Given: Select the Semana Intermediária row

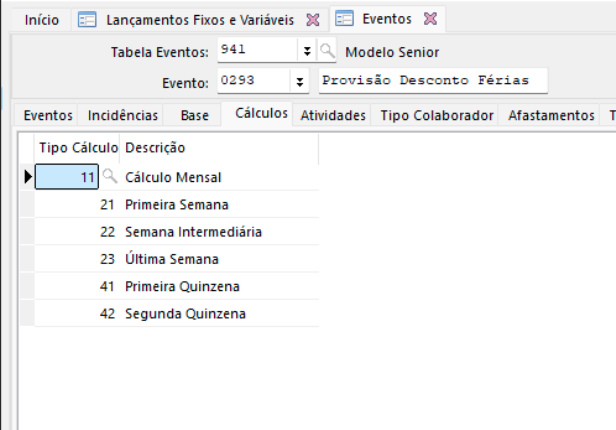Looking at the screenshot, I should 193,232.
